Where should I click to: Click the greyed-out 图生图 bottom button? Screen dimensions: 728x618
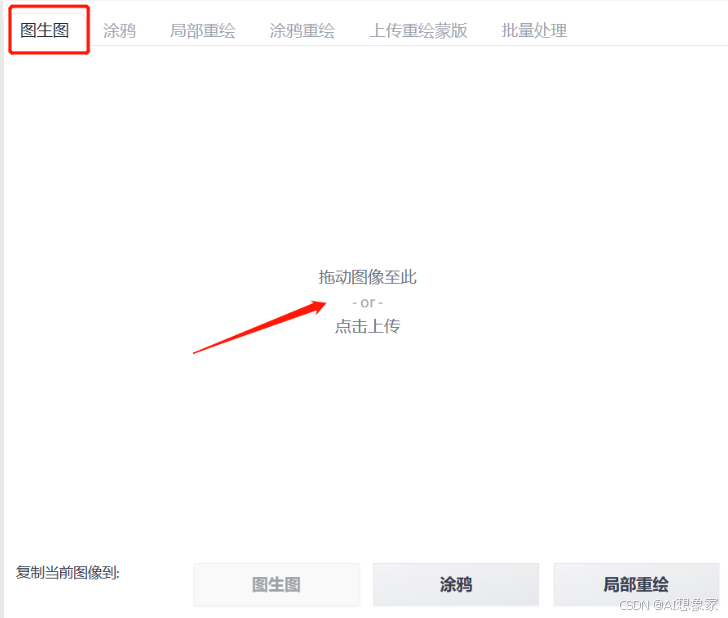277,584
